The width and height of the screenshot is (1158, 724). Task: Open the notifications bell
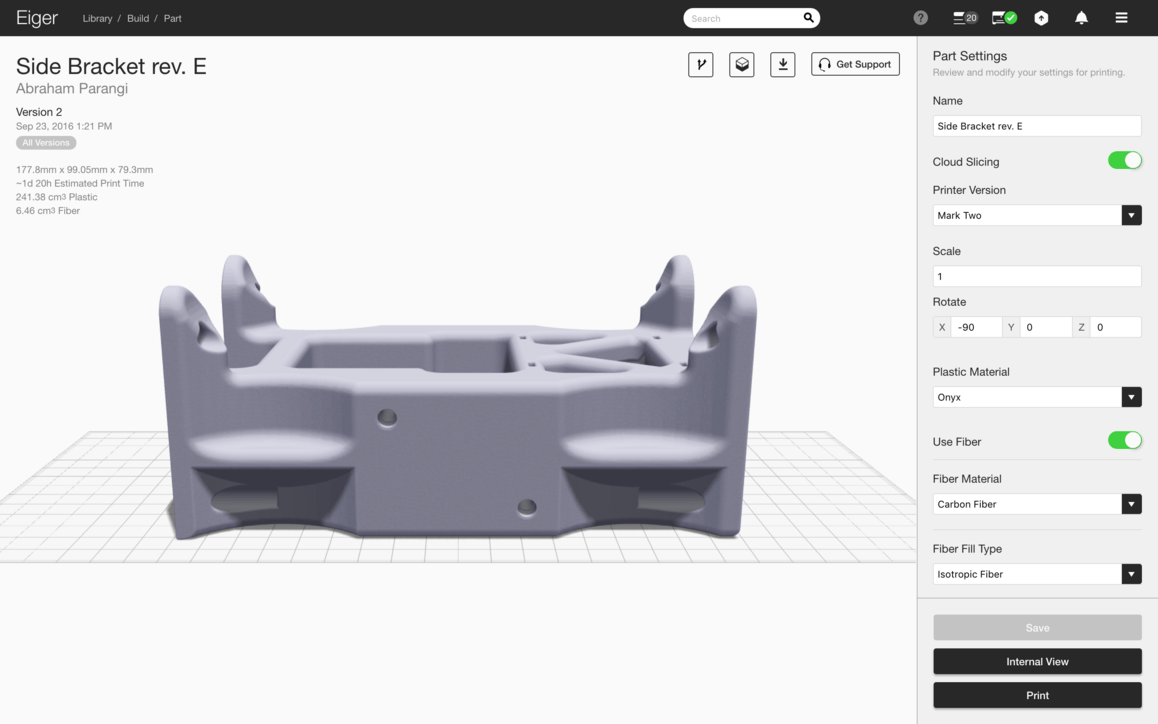click(x=1081, y=18)
